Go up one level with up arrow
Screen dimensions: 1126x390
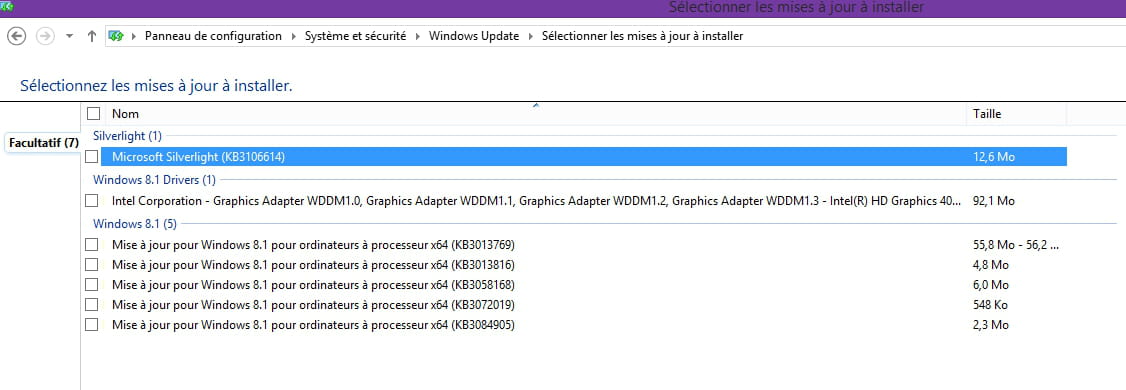(x=91, y=36)
